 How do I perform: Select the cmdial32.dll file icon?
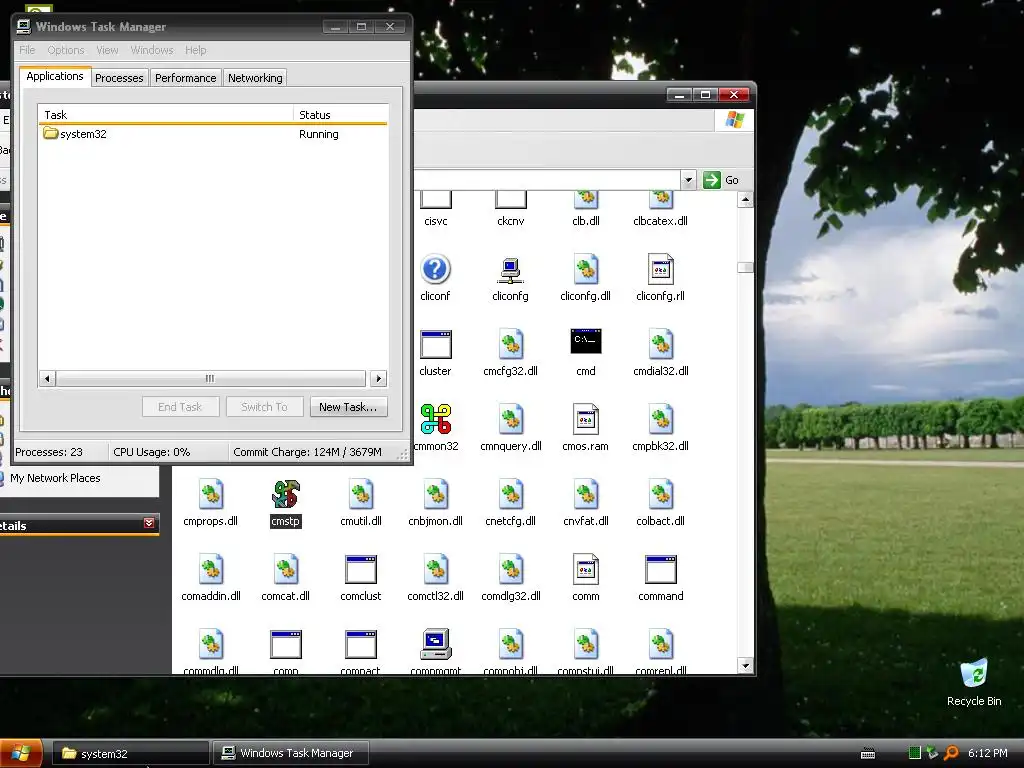[660, 344]
